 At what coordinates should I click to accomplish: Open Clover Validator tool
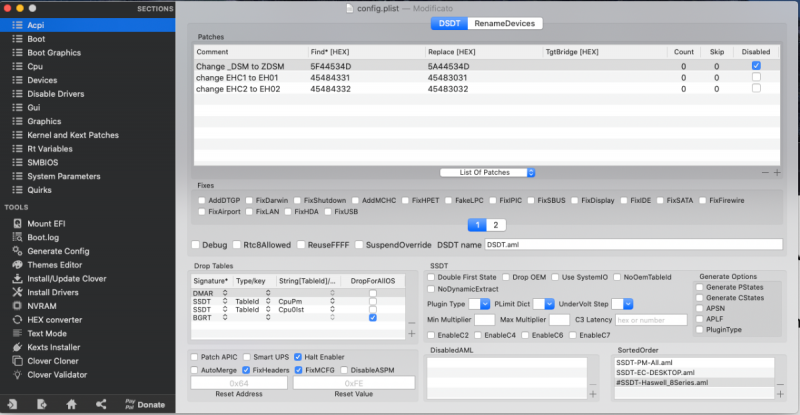tap(59, 375)
